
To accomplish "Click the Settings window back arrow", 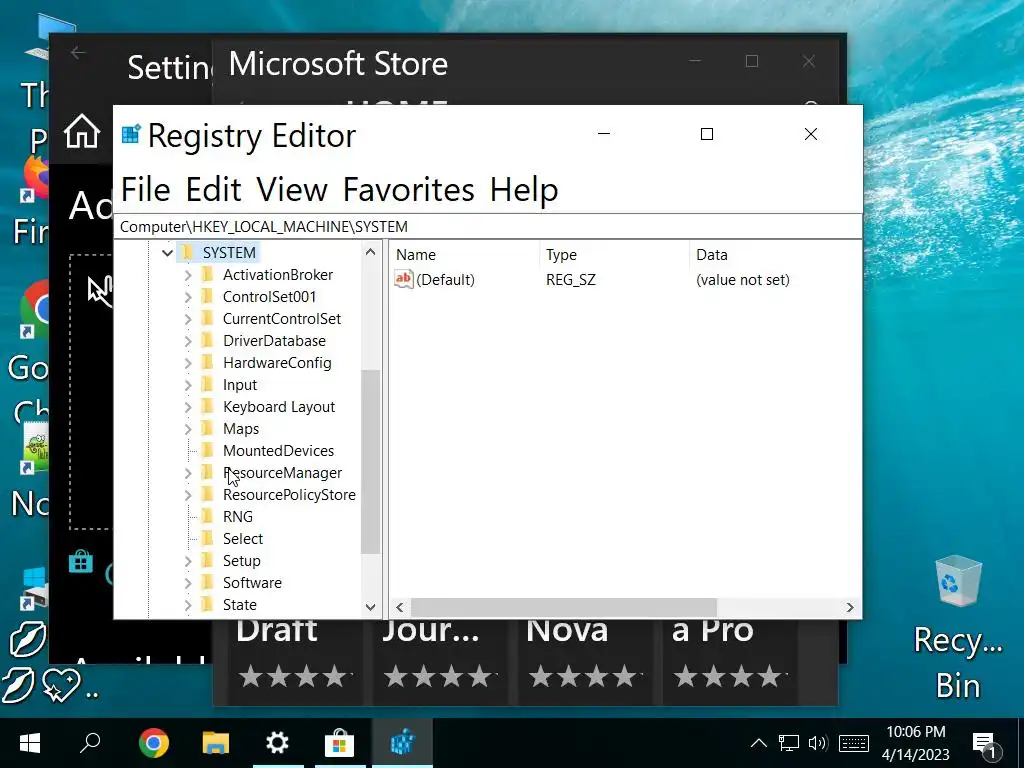I will (x=78, y=52).
